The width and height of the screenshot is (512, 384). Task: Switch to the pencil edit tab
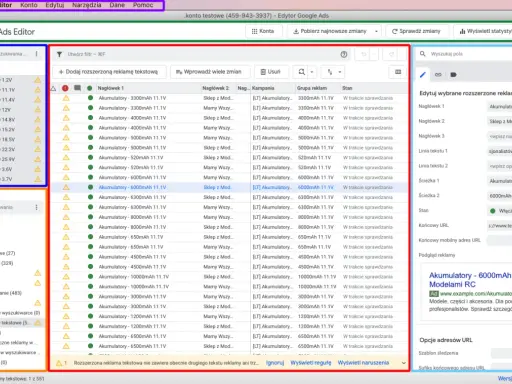[x=423, y=75]
